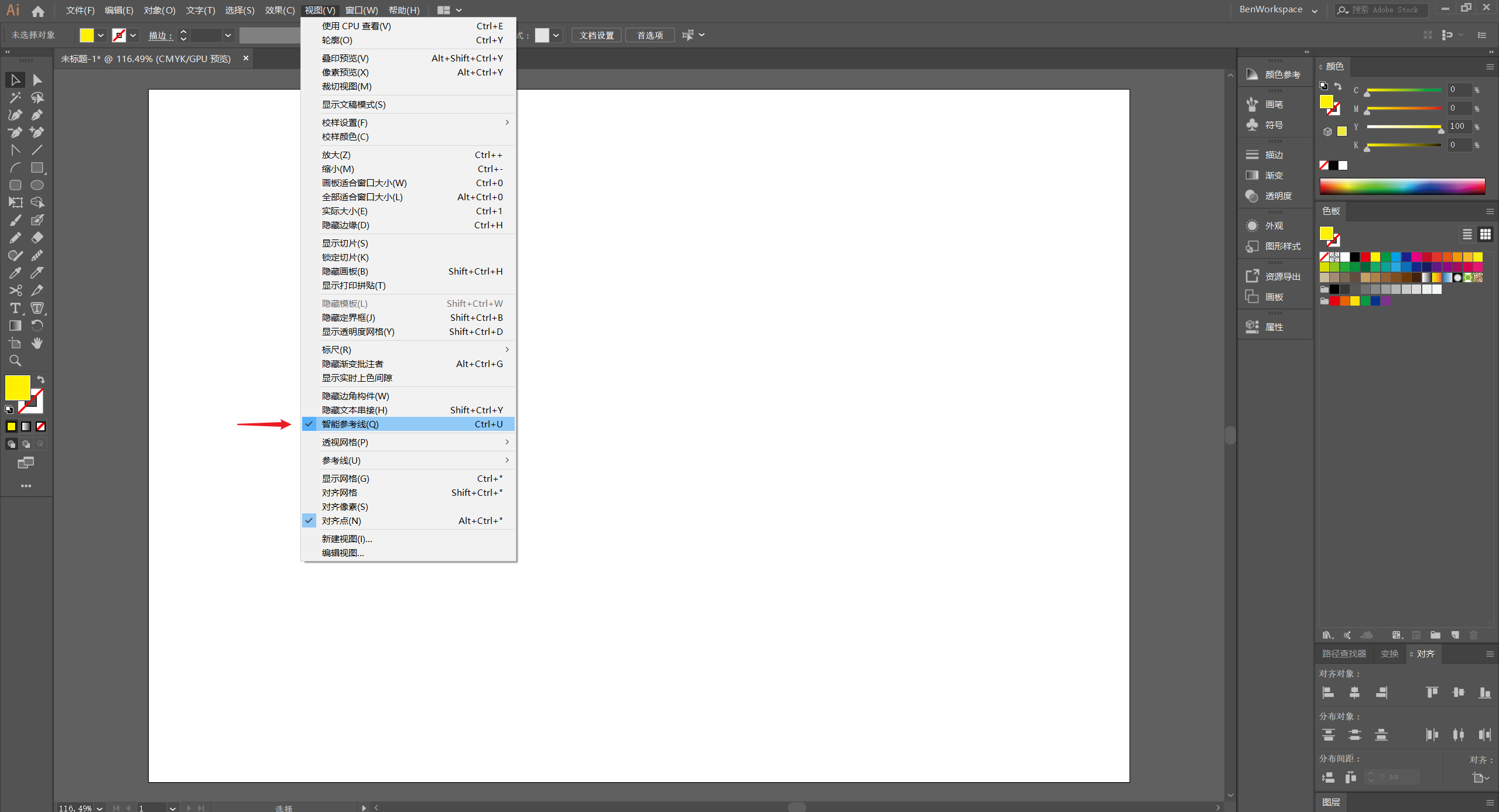Click the CMYK color spectrum bar

(1402, 187)
